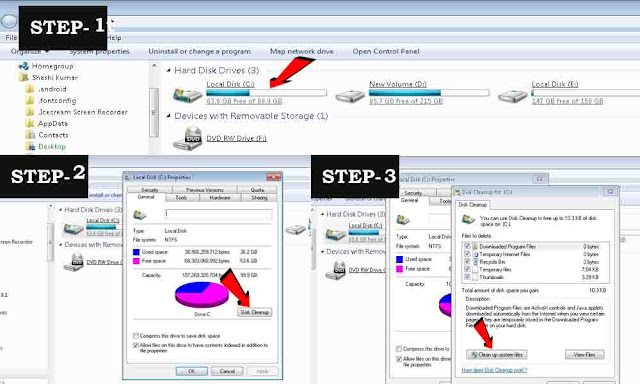The height and width of the screenshot is (384, 640).
Task: Click the Temporary Internet Files icon in list
Action: click(475, 254)
